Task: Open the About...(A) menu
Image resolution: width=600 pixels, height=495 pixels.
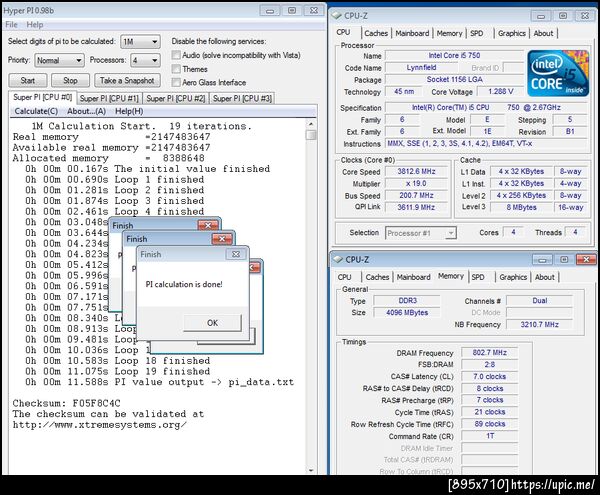Action: click(x=86, y=111)
